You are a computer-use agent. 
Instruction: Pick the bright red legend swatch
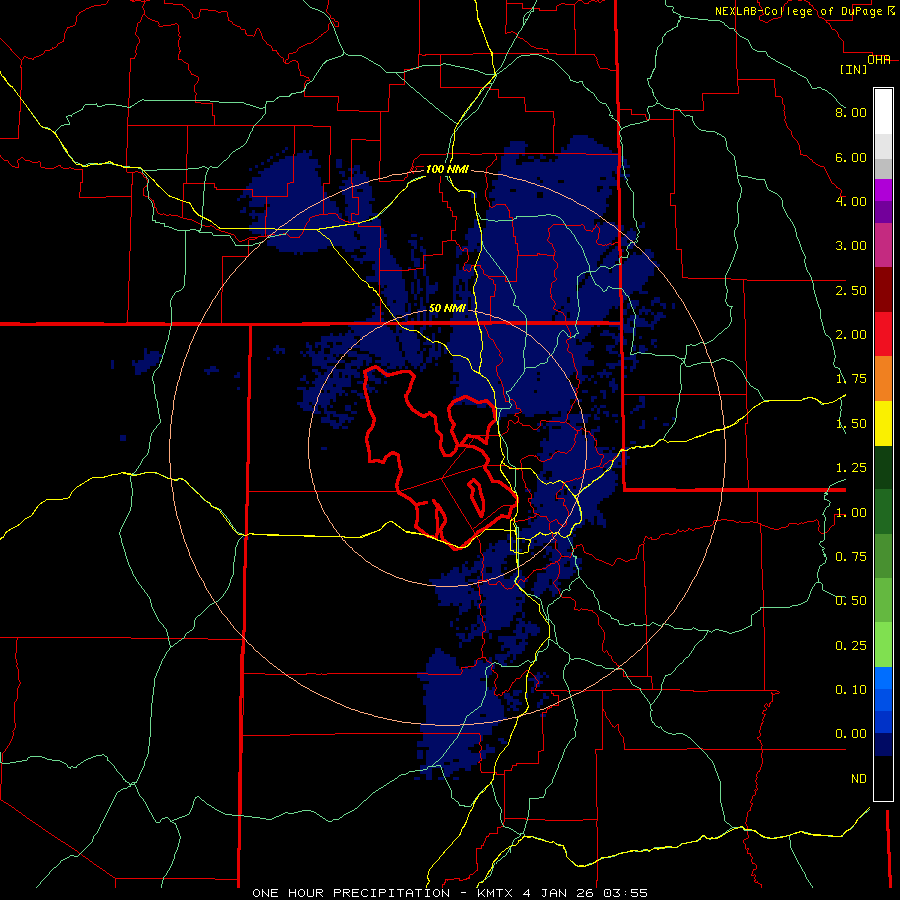(x=883, y=334)
